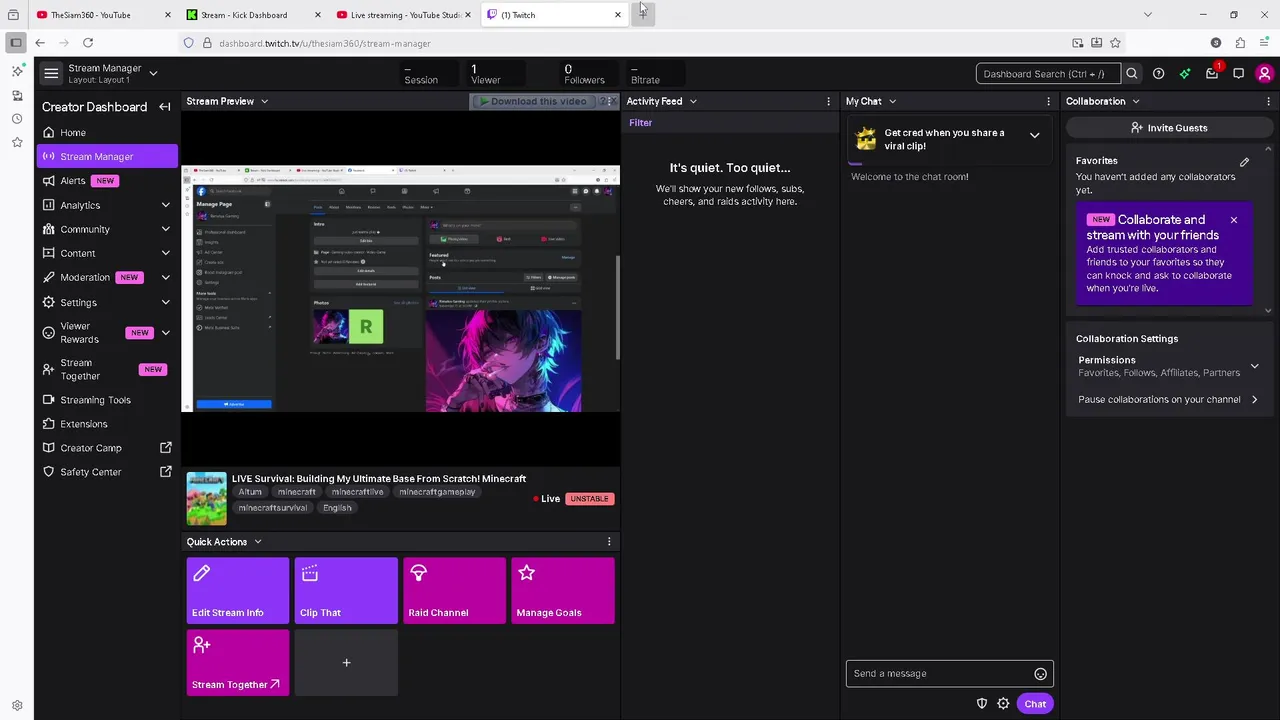Image resolution: width=1280 pixels, height=720 pixels.
Task: Open Collaboration panel three-dot menu
Action: pyautogui.click(x=1268, y=101)
